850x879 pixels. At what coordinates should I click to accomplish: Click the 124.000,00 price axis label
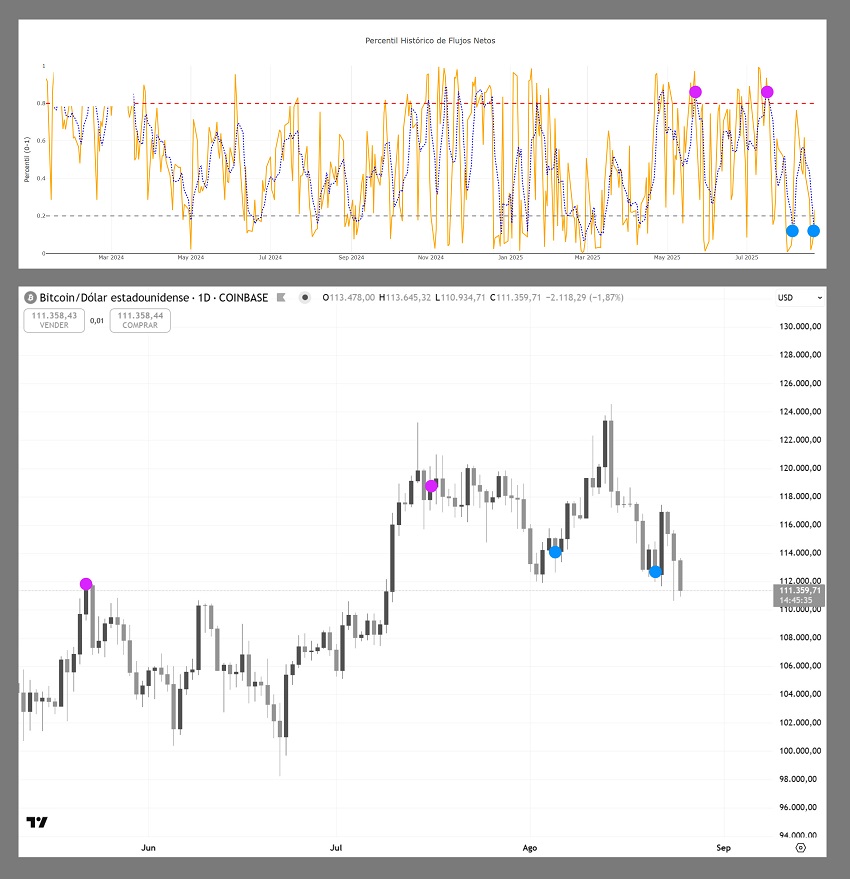tap(800, 411)
